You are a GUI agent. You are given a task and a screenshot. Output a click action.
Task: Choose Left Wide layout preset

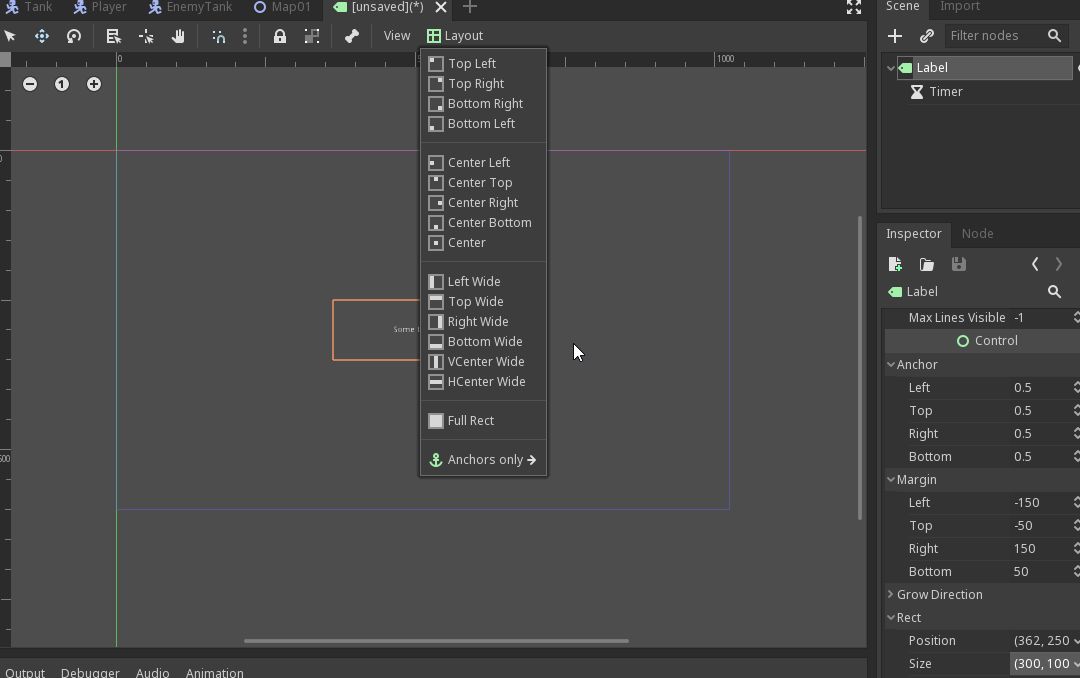484,281
